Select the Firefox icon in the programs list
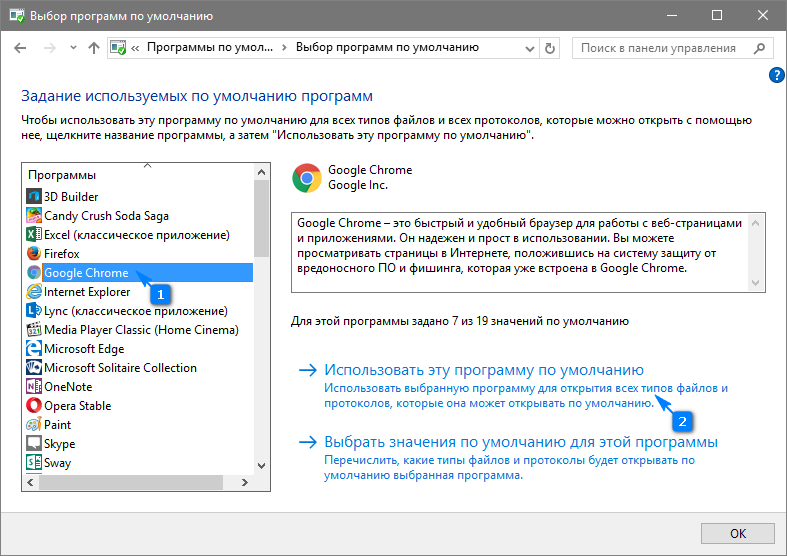This screenshot has width=787, height=556. pyautogui.click(x=34, y=254)
